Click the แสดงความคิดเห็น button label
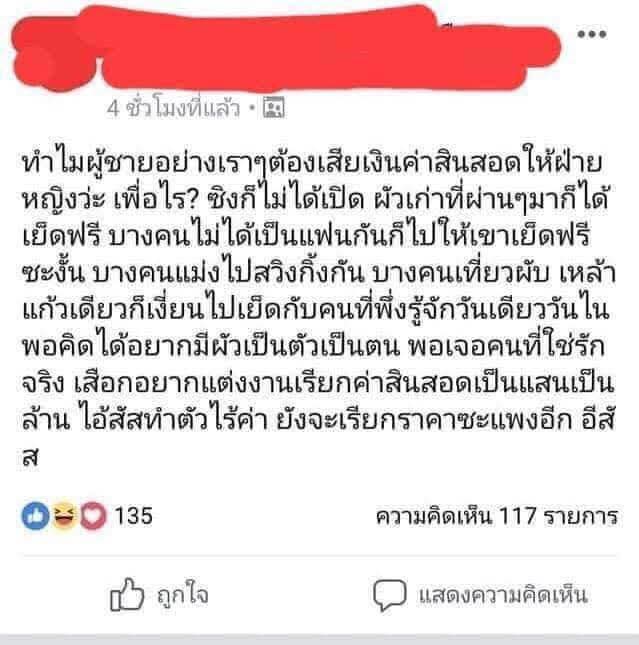639x645 pixels. 503,595
